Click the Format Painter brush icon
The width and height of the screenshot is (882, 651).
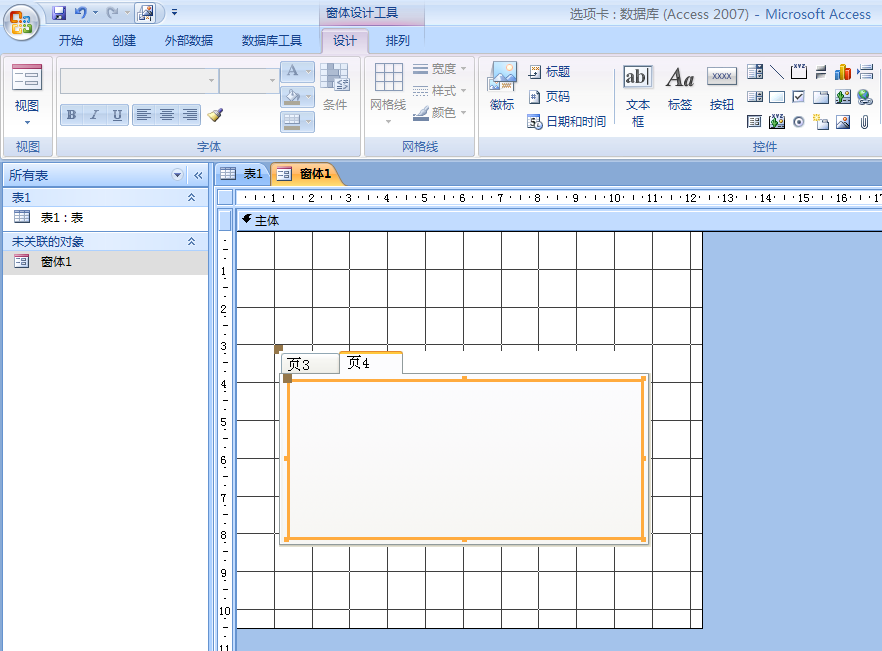(x=215, y=115)
